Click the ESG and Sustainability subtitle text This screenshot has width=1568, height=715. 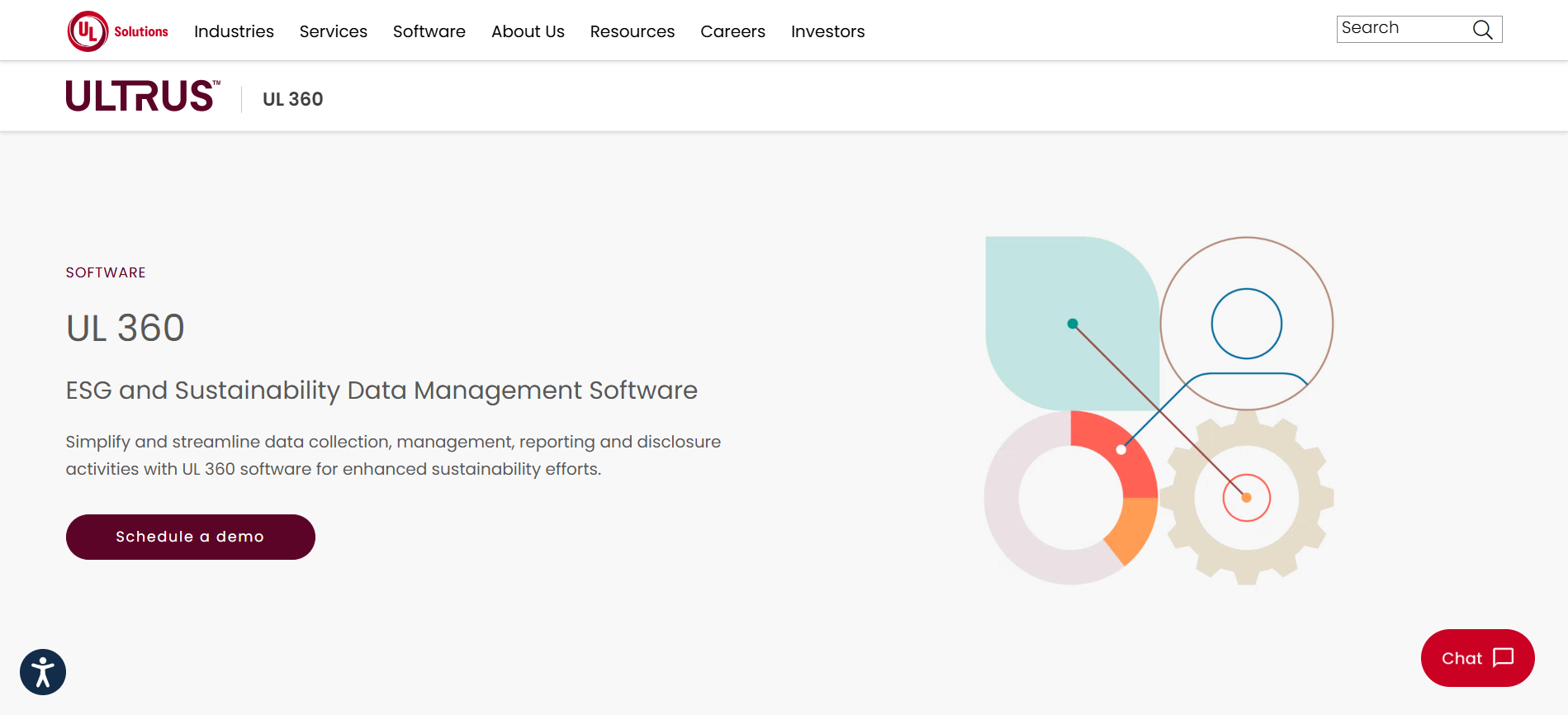[381, 390]
